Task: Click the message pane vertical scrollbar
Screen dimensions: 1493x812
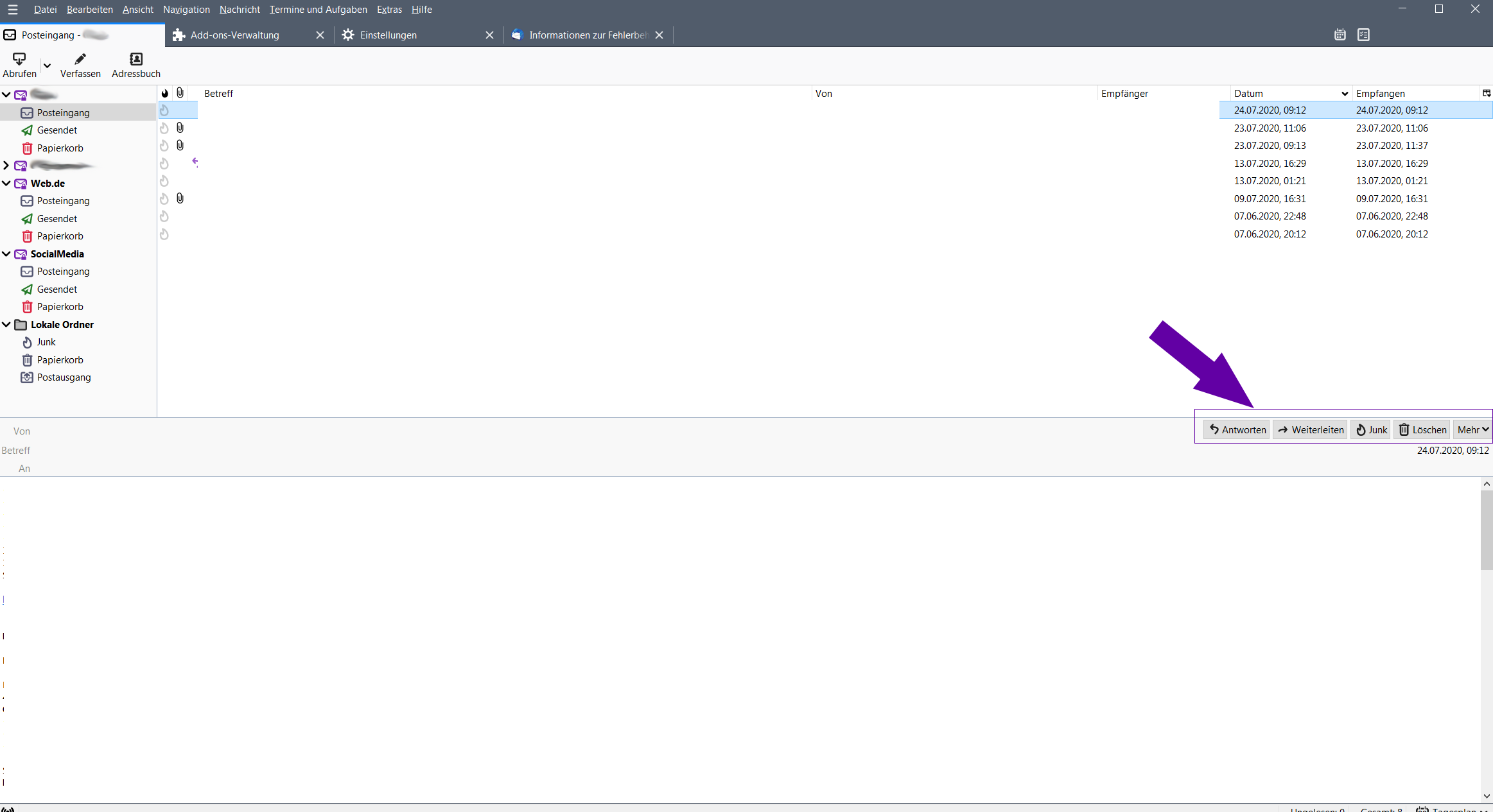Action: click(1487, 530)
